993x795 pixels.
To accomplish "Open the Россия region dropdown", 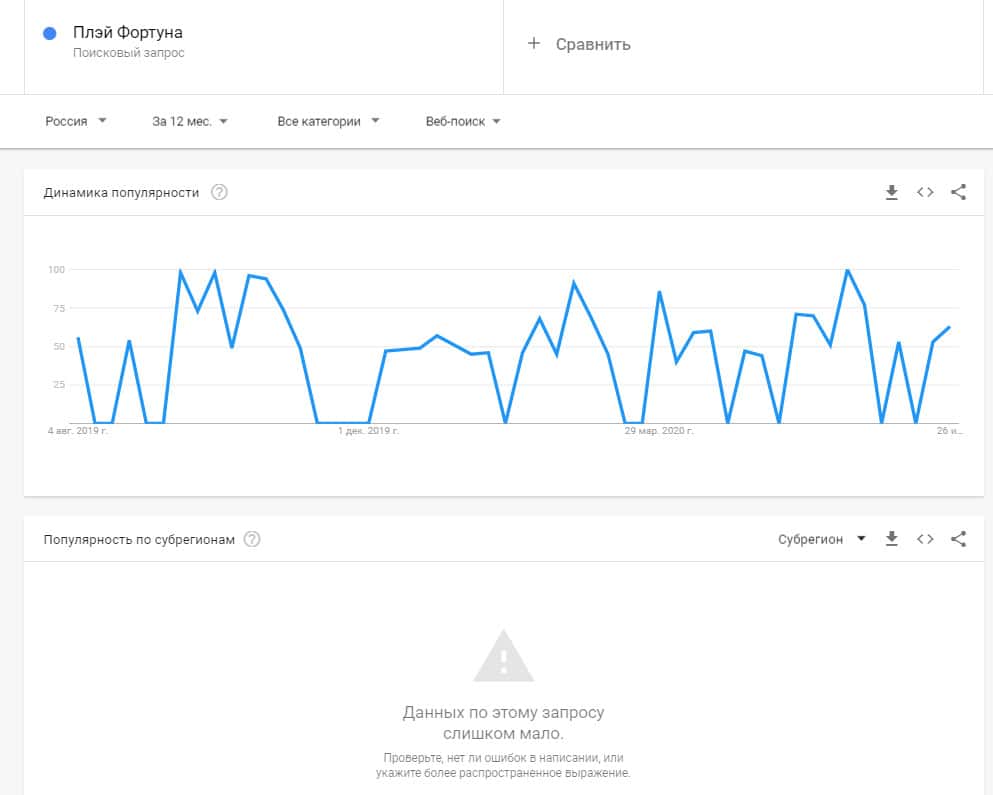I will [x=76, y=121].
